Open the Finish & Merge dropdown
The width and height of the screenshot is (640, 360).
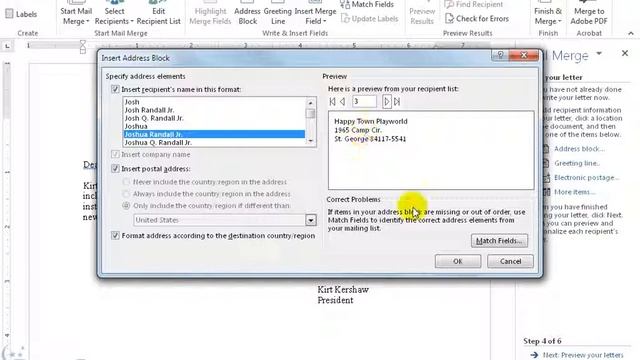tap(548, 16)
